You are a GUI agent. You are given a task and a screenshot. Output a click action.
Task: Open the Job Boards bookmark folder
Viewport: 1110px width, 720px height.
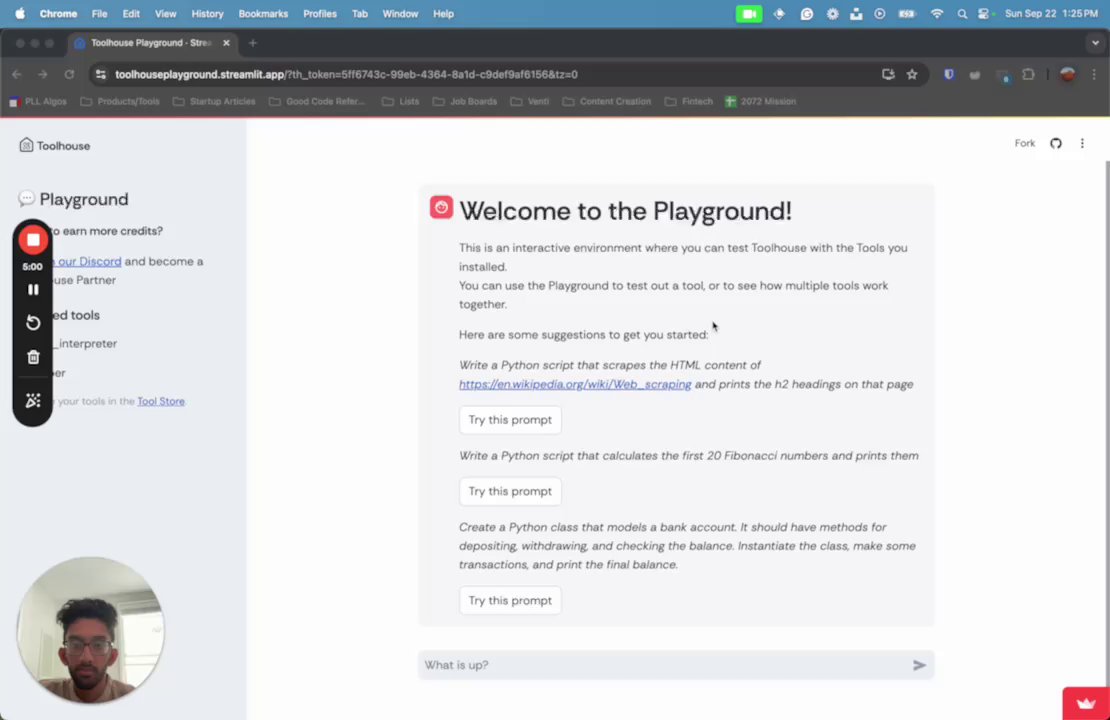coord(464,102)
